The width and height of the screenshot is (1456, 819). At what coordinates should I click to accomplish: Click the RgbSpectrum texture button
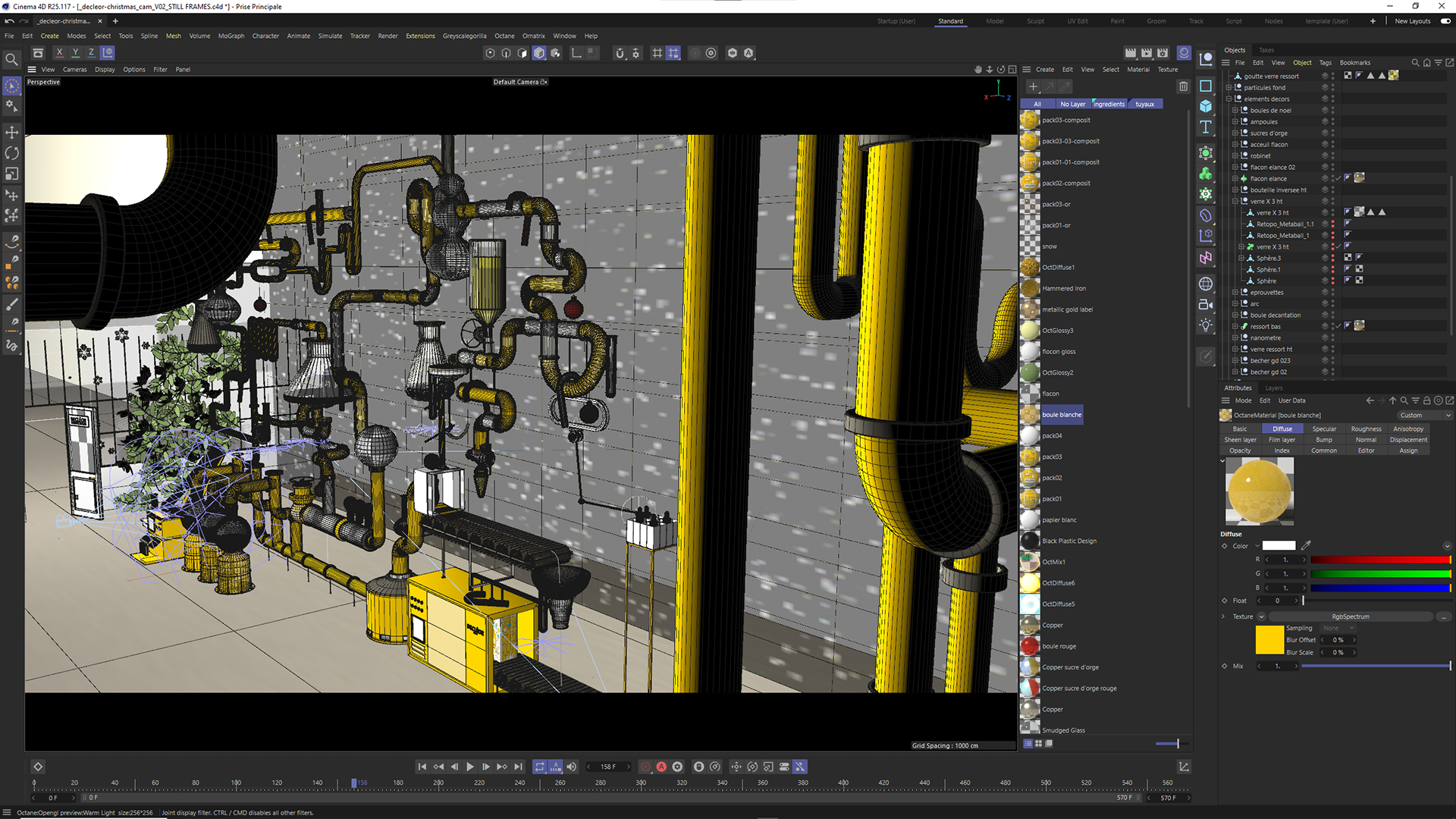point(1350,617)
